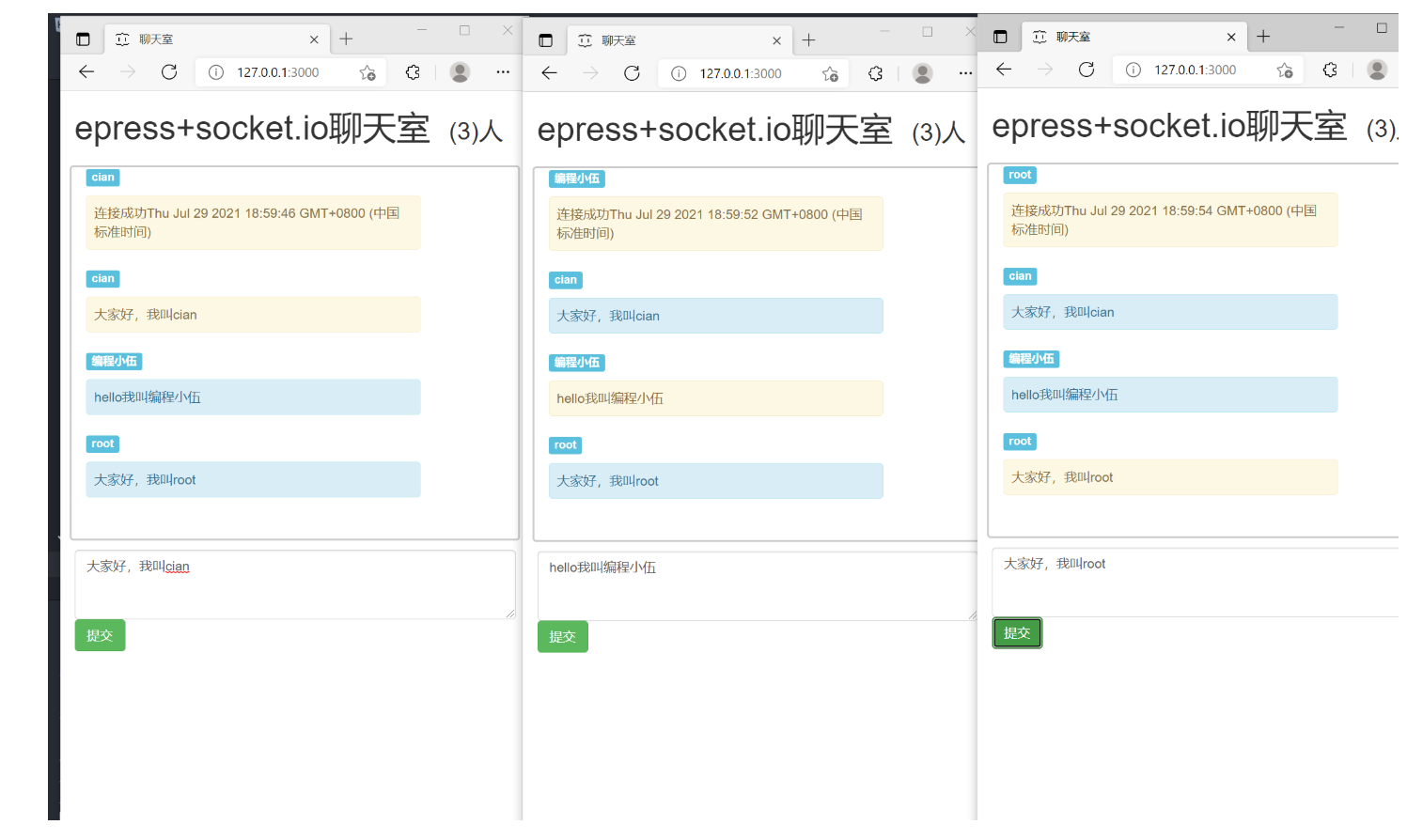This screenshot has width=1407, height=840.
Task: Click the address bar showing 127.0.0.1:3000 middle window
Action: coord(743,73)
